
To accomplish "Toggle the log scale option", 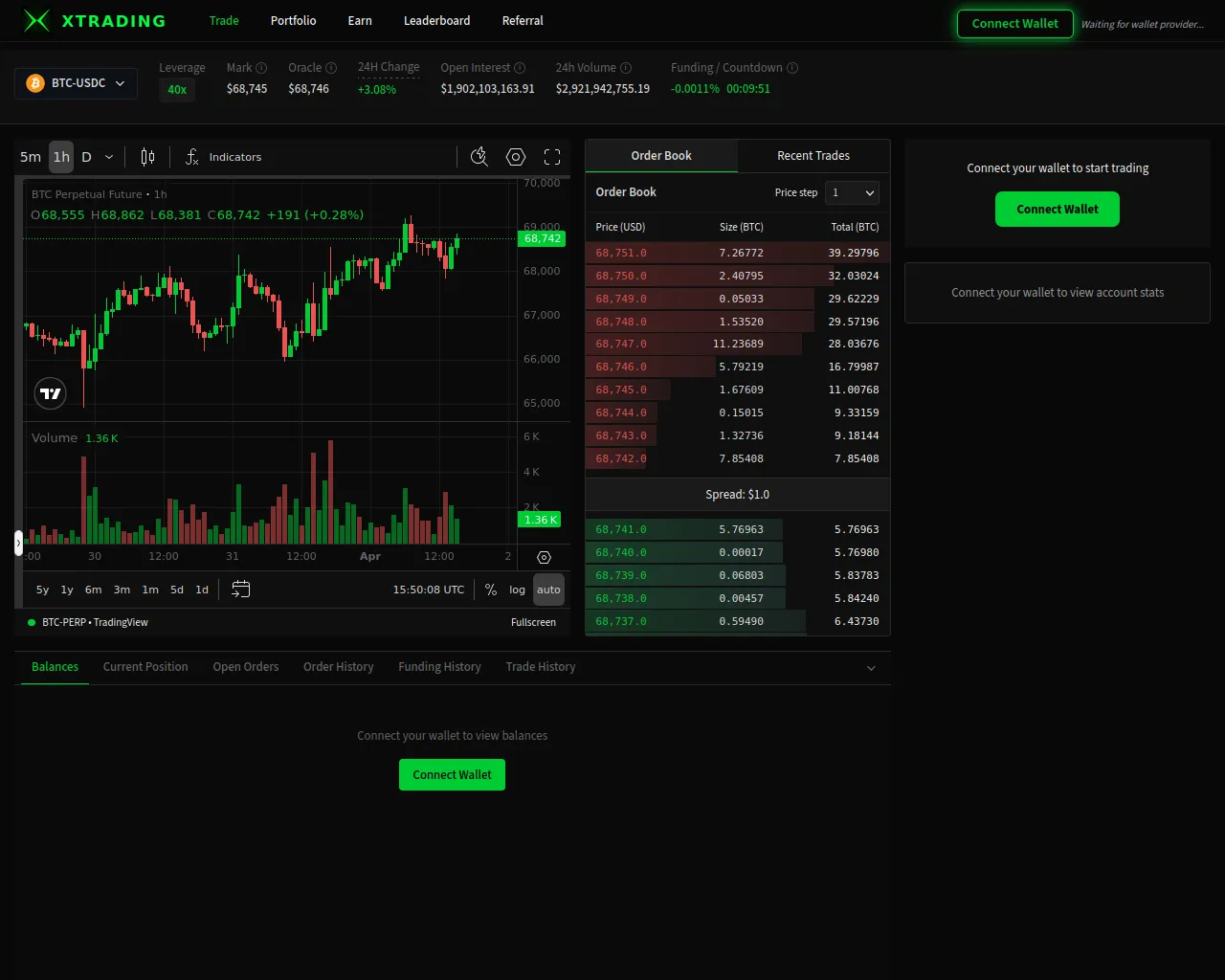I will tap(517, 590).
